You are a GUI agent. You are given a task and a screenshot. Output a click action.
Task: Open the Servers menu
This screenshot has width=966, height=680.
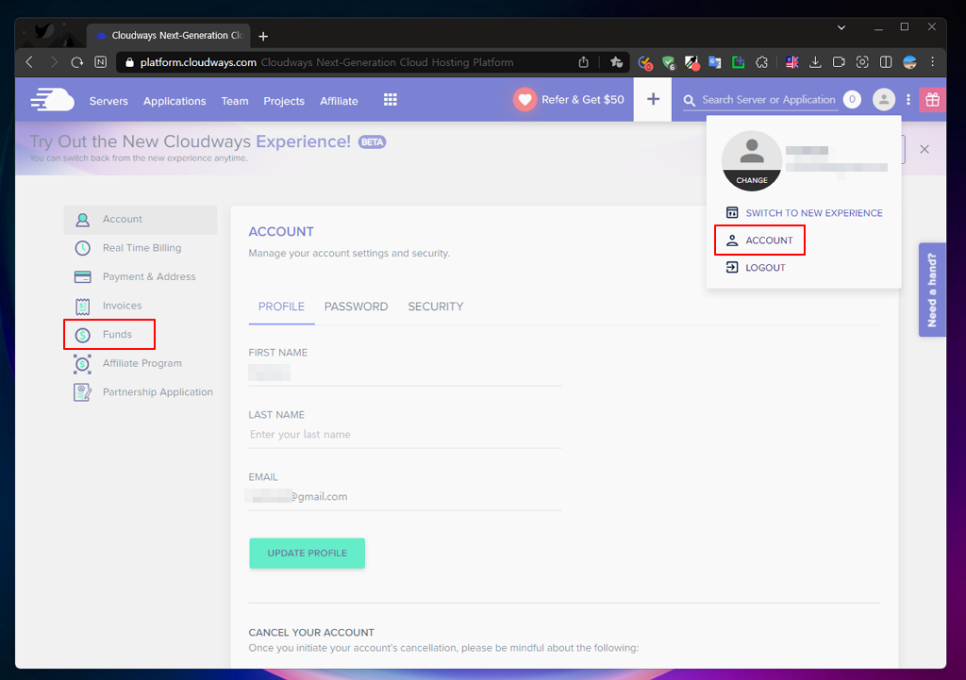pos(108,101)
